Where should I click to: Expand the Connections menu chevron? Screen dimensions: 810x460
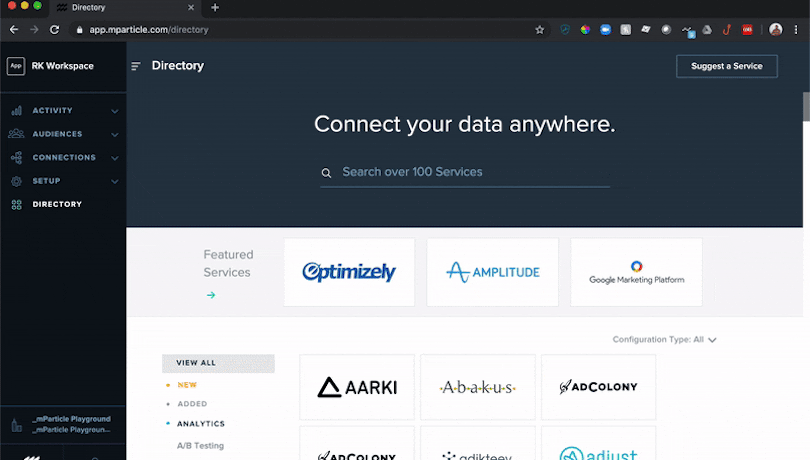pyautogui.click(x=115, y=158)
